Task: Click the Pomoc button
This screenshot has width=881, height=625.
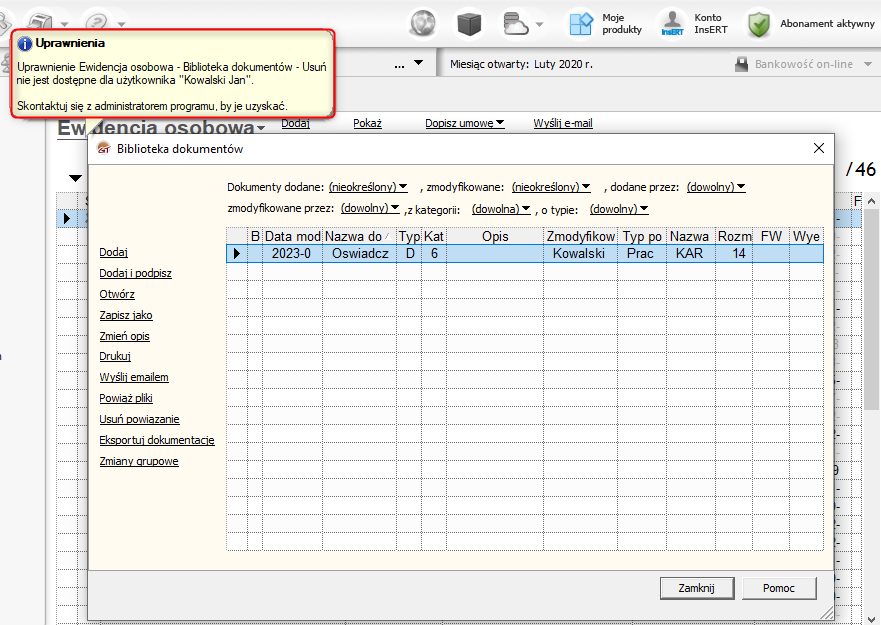Action: tap(779, 588)
